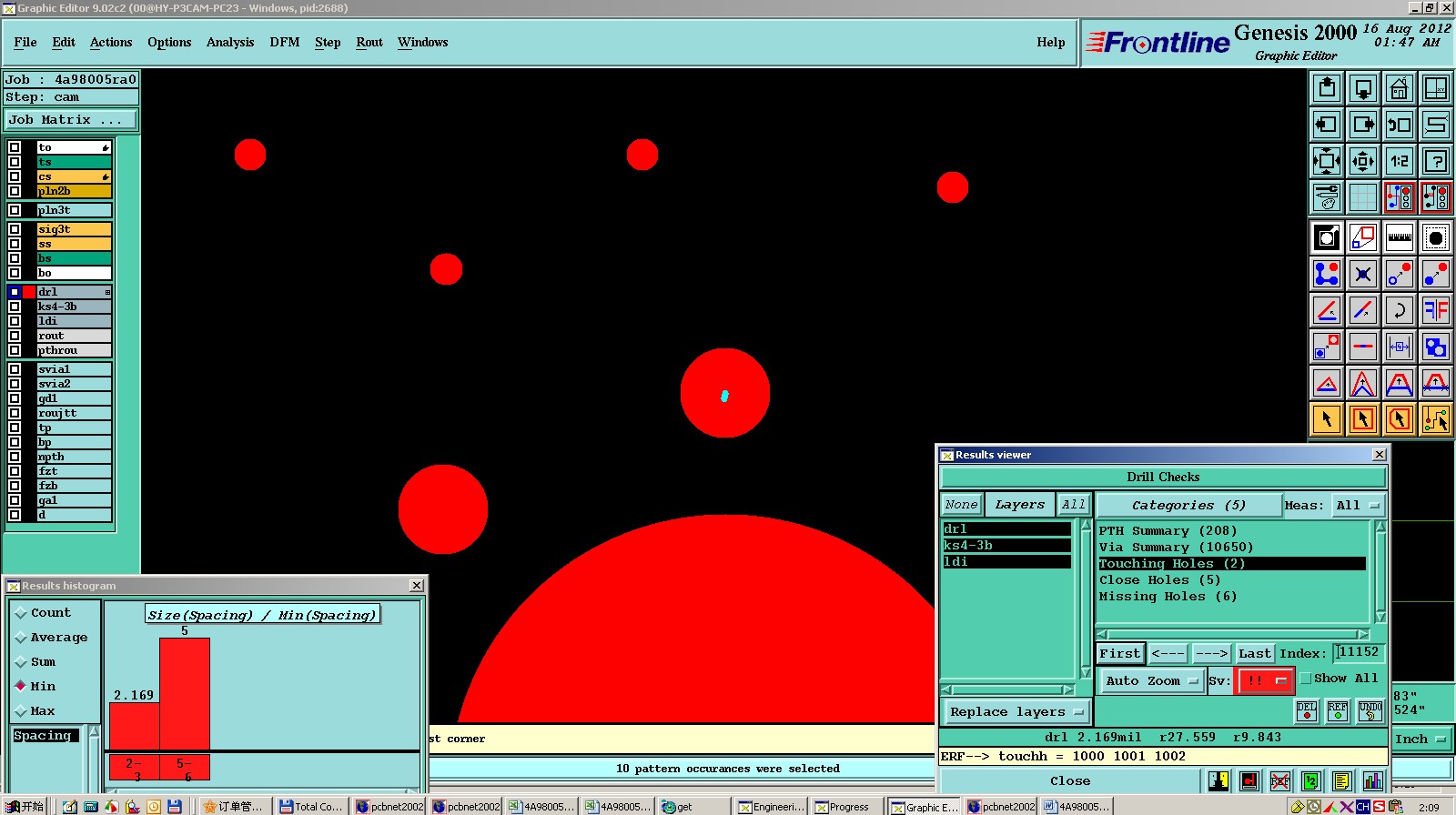Click the tools and palette icon
Screen dimensions: 1456x815
(1327, 197)
